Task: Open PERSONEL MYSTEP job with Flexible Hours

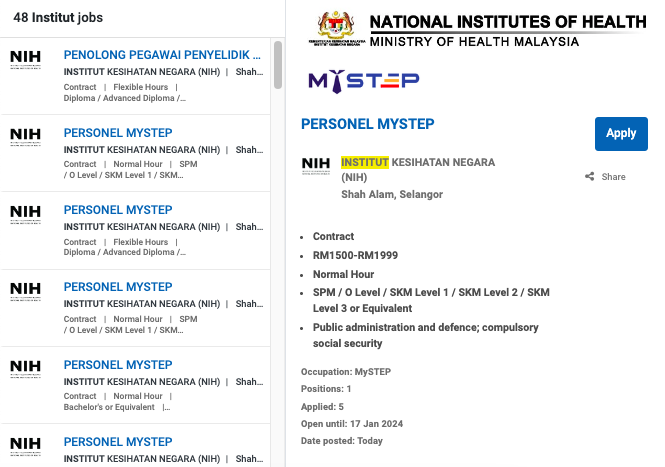Action: [118, 210]
